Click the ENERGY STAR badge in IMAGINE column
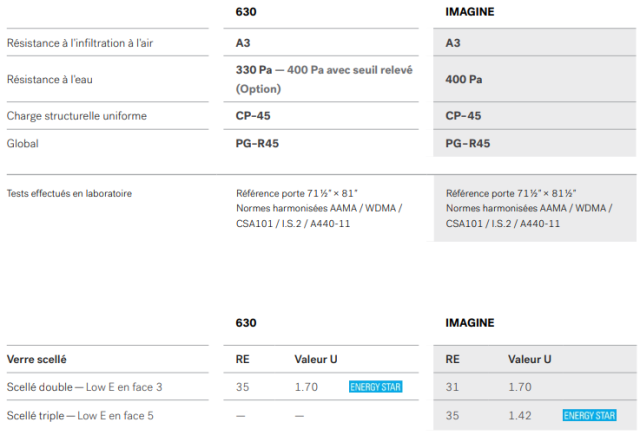This screenshot has width=640, height=435. pyautogui.click(x=589, y=415)
